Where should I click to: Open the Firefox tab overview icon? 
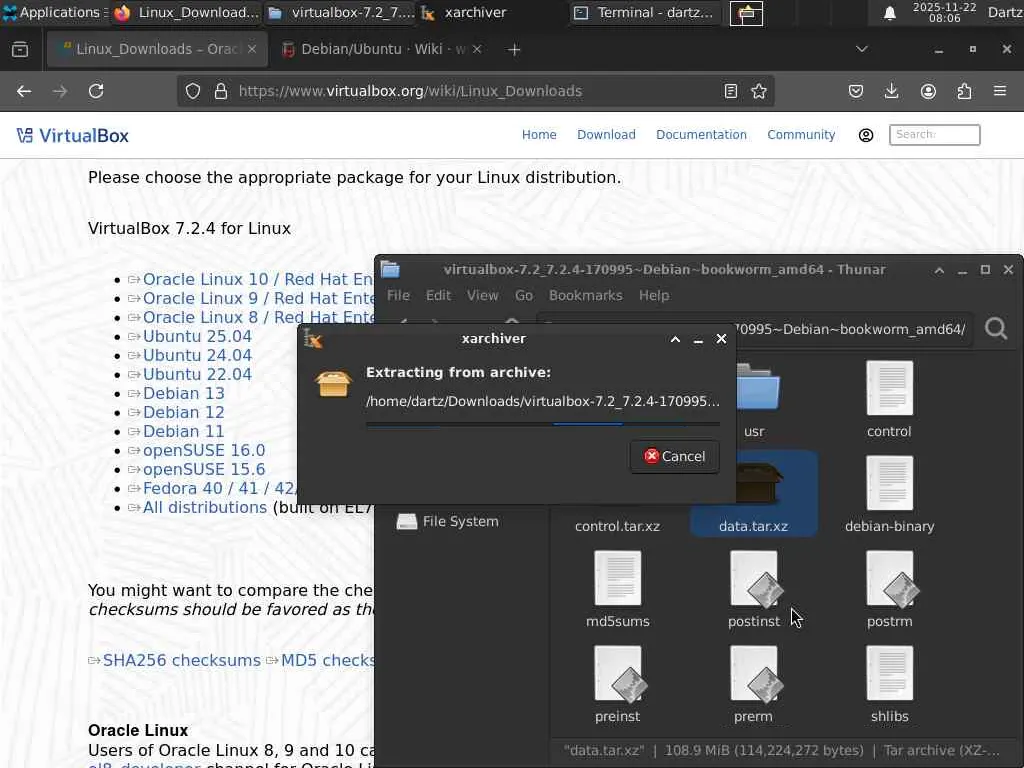point(20,50)
